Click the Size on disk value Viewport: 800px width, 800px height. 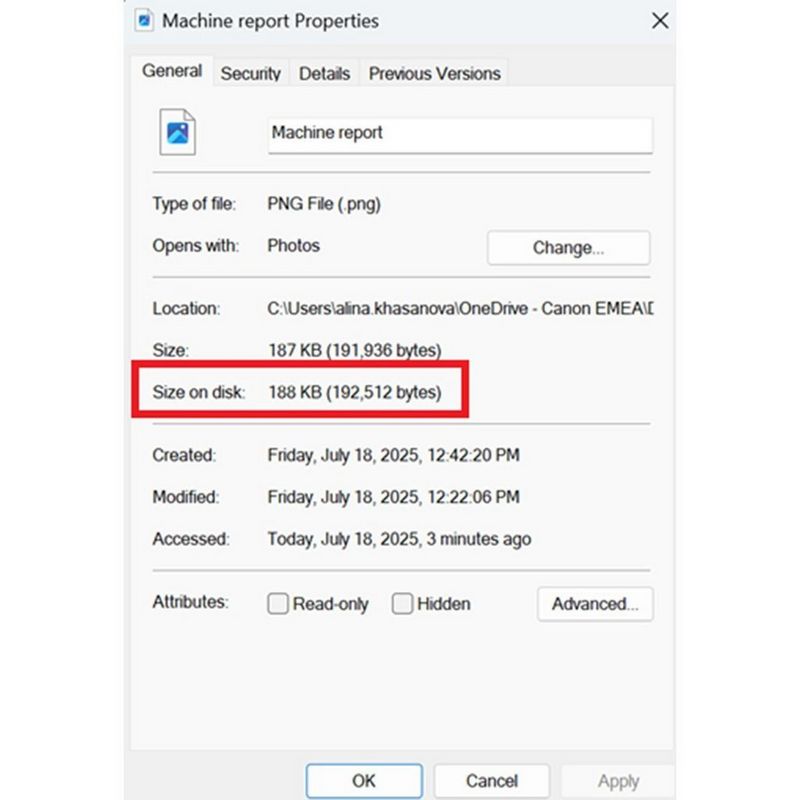point(354,392)
